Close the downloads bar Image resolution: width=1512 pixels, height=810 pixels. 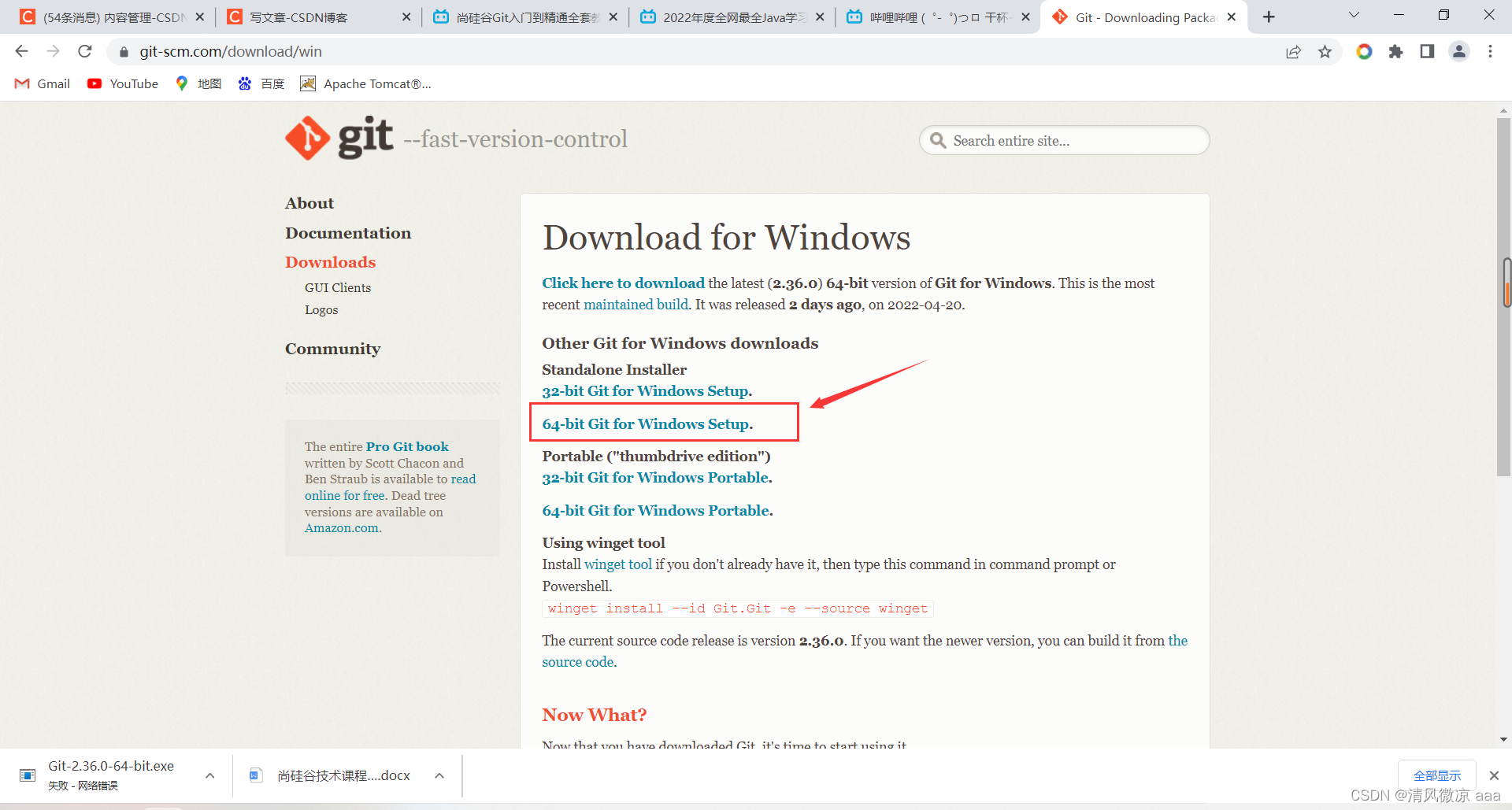coord(1494,775)
